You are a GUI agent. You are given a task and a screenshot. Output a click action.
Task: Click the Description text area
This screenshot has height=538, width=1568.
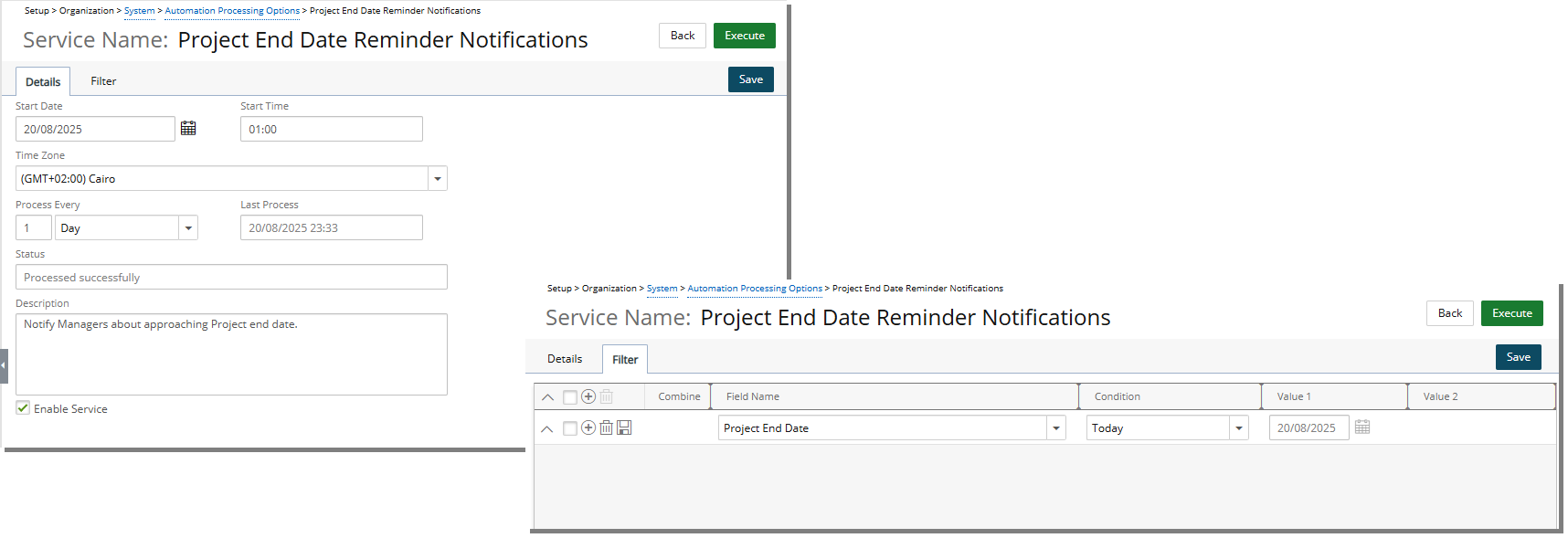coord(231,354)
